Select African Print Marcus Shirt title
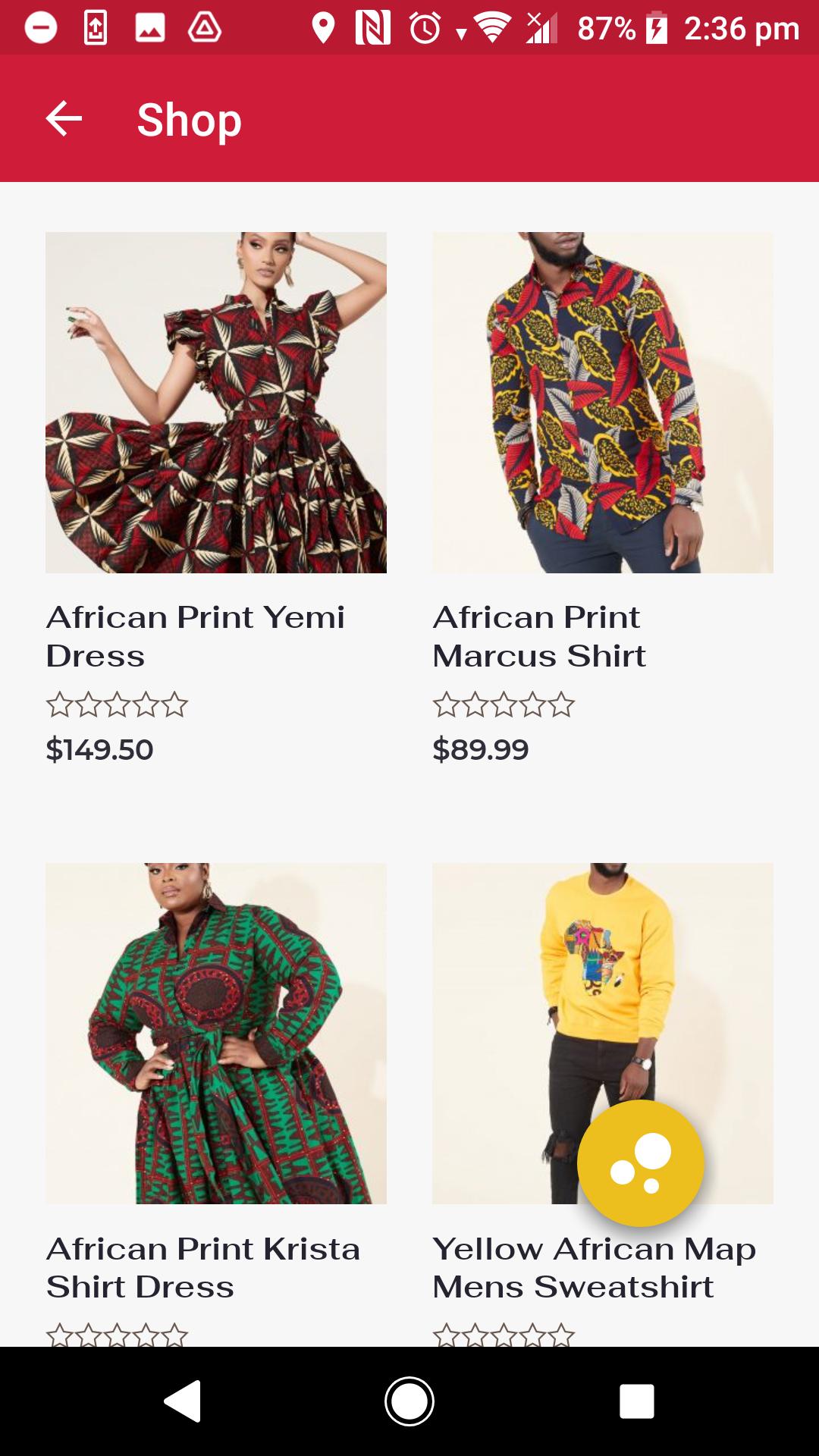This screenshot has width=819, height=1456. 539,636
